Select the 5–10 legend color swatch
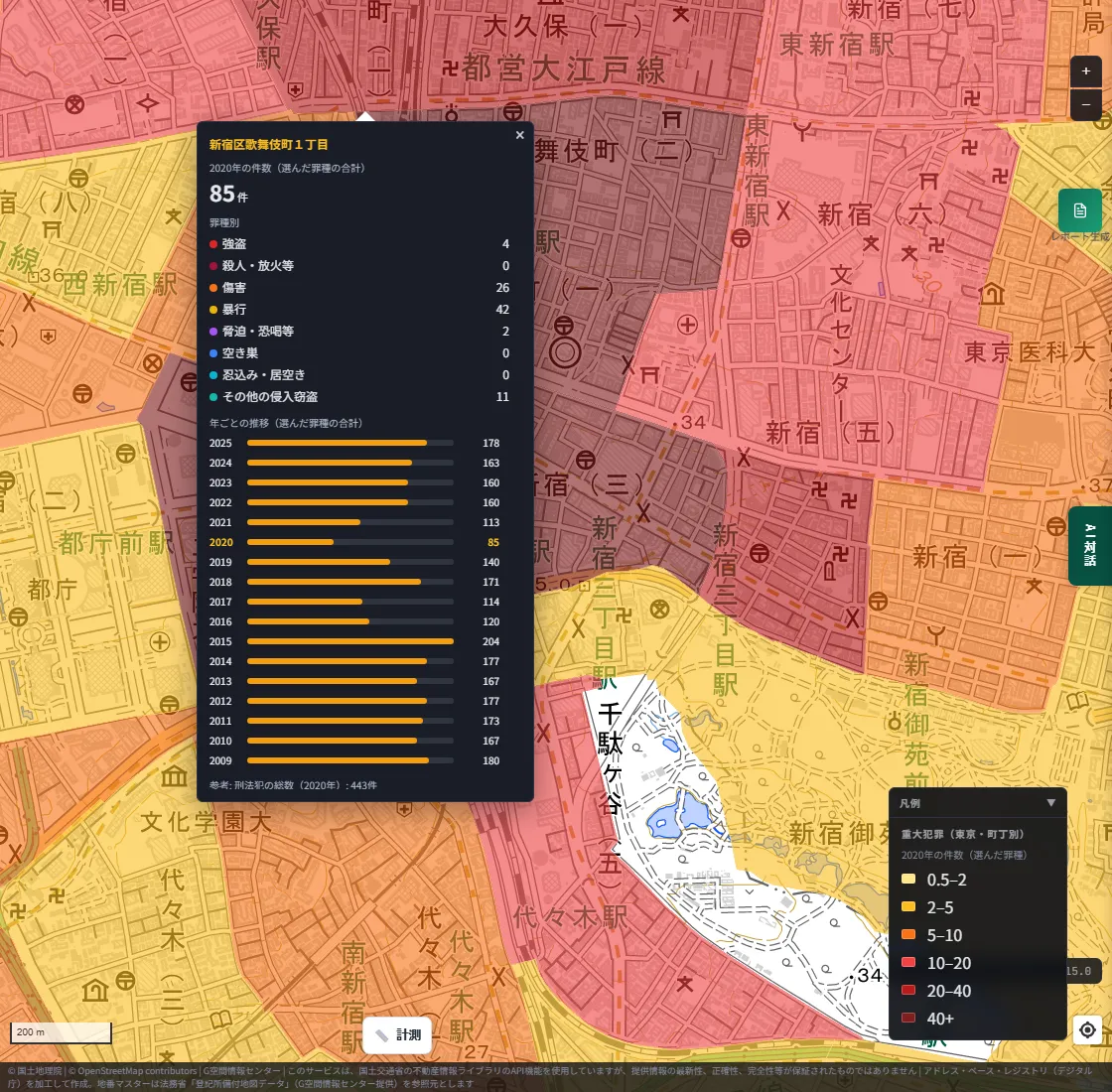The image size is (1112, 1092). [907, 934]
